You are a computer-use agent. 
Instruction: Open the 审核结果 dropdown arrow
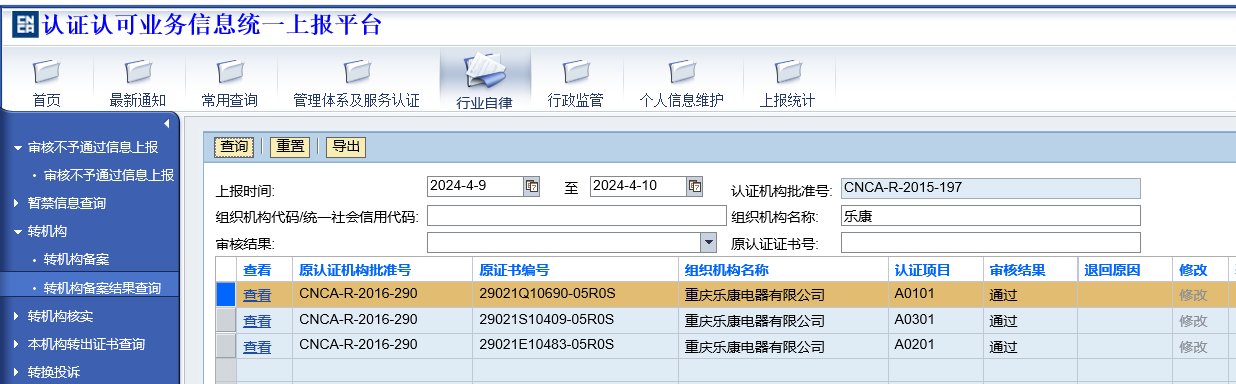709,242
